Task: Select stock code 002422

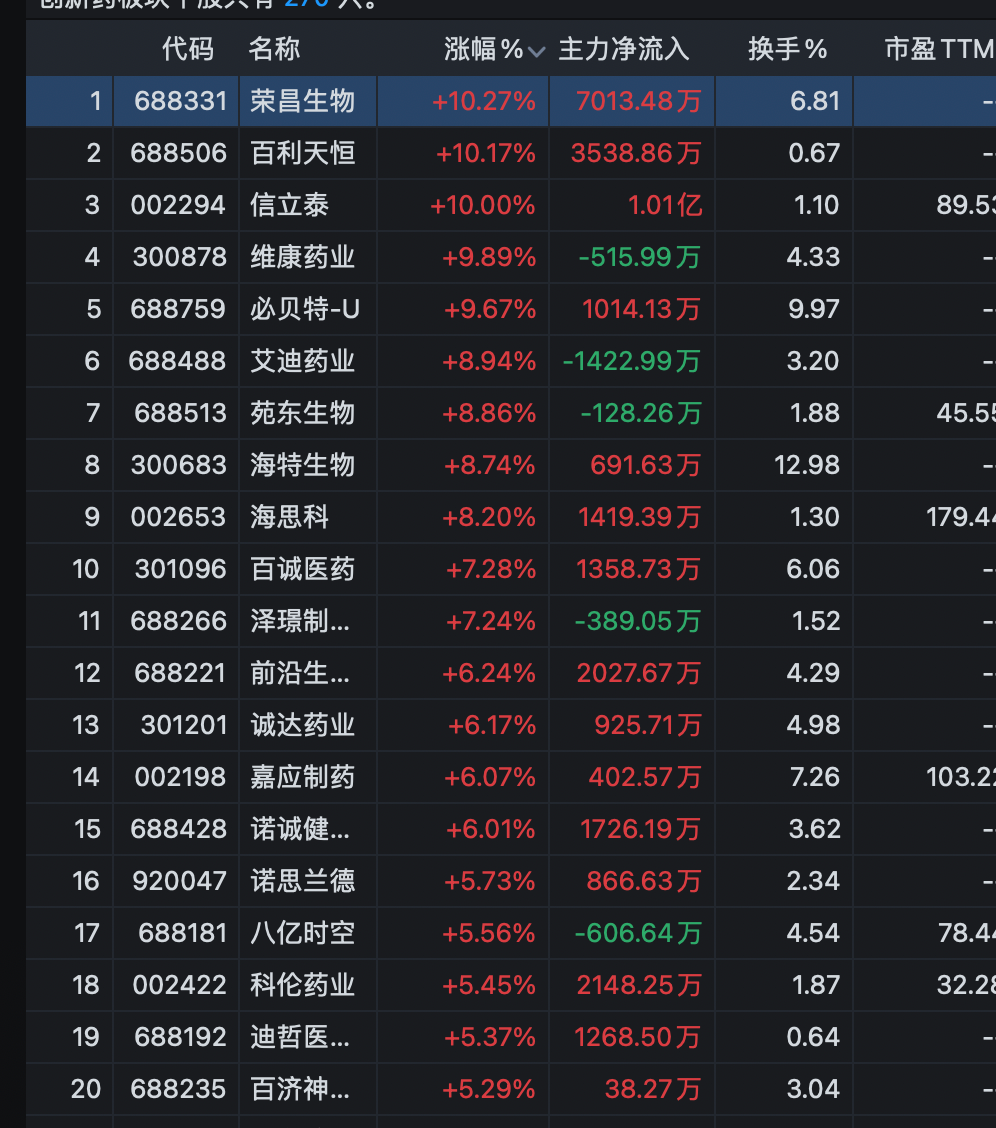Action: (x=180, y=985)
